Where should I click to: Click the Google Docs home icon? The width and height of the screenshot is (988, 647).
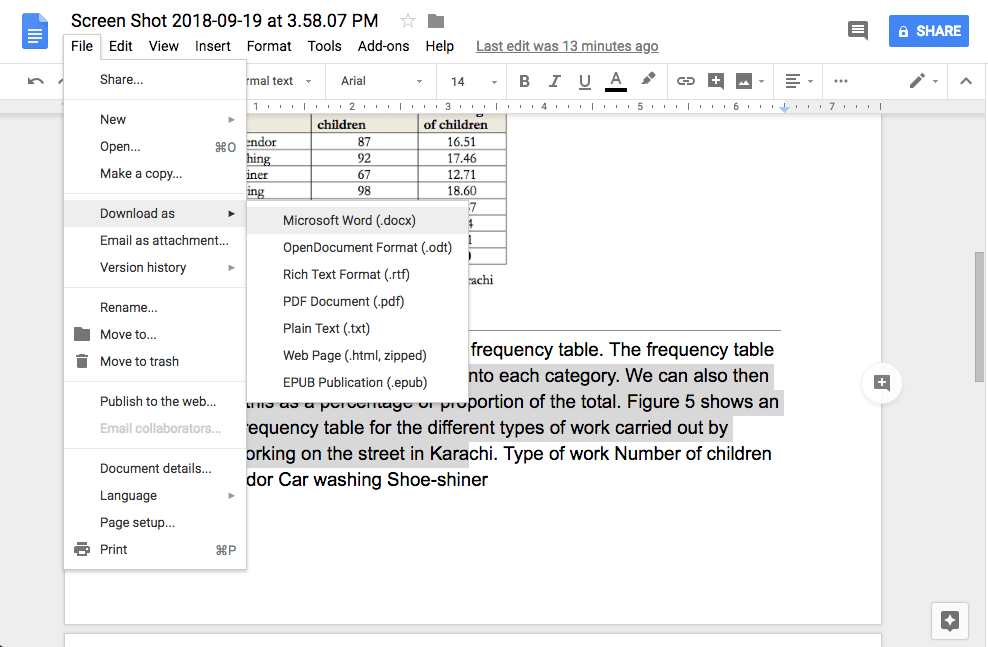34,31
